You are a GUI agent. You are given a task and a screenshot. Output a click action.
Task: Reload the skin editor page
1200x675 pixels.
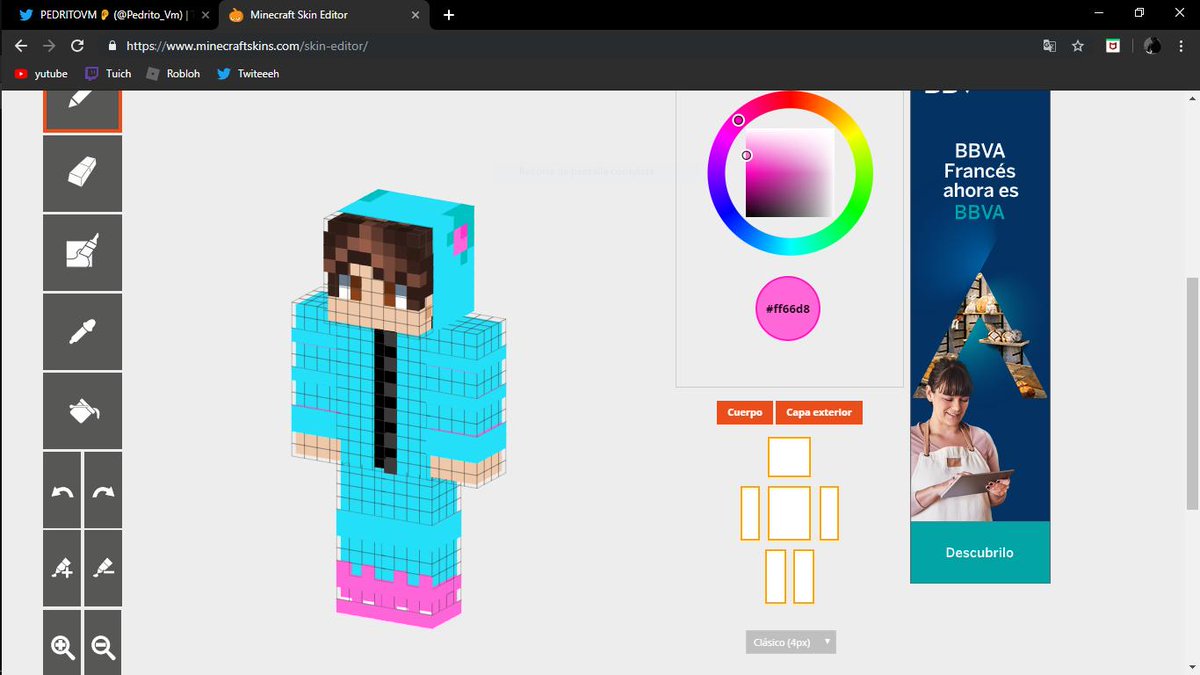click(x=77, y=46)
